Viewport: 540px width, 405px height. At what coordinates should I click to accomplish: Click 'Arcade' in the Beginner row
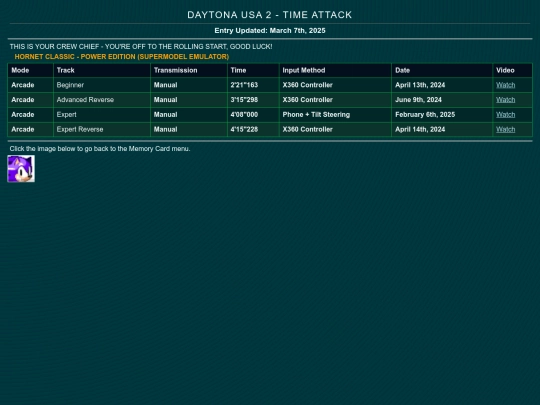coord(23,85)
